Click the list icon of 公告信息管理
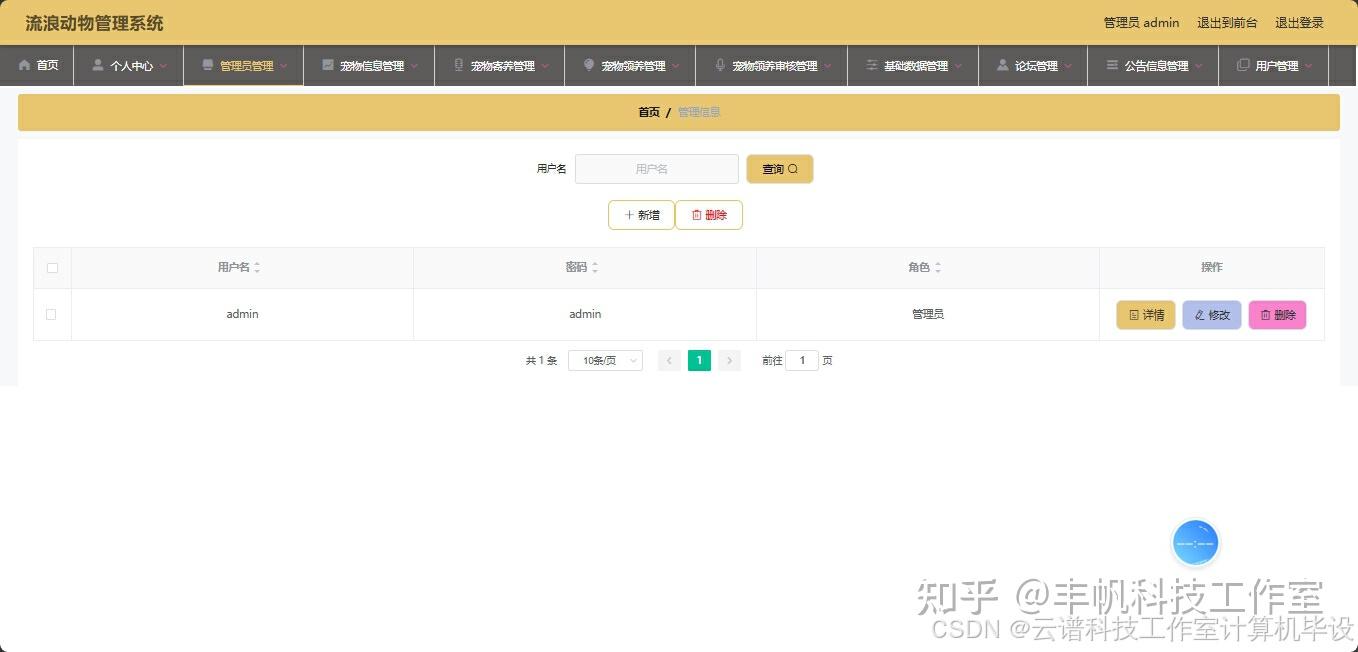The image size is (1358, 652). click(1112, 65)
